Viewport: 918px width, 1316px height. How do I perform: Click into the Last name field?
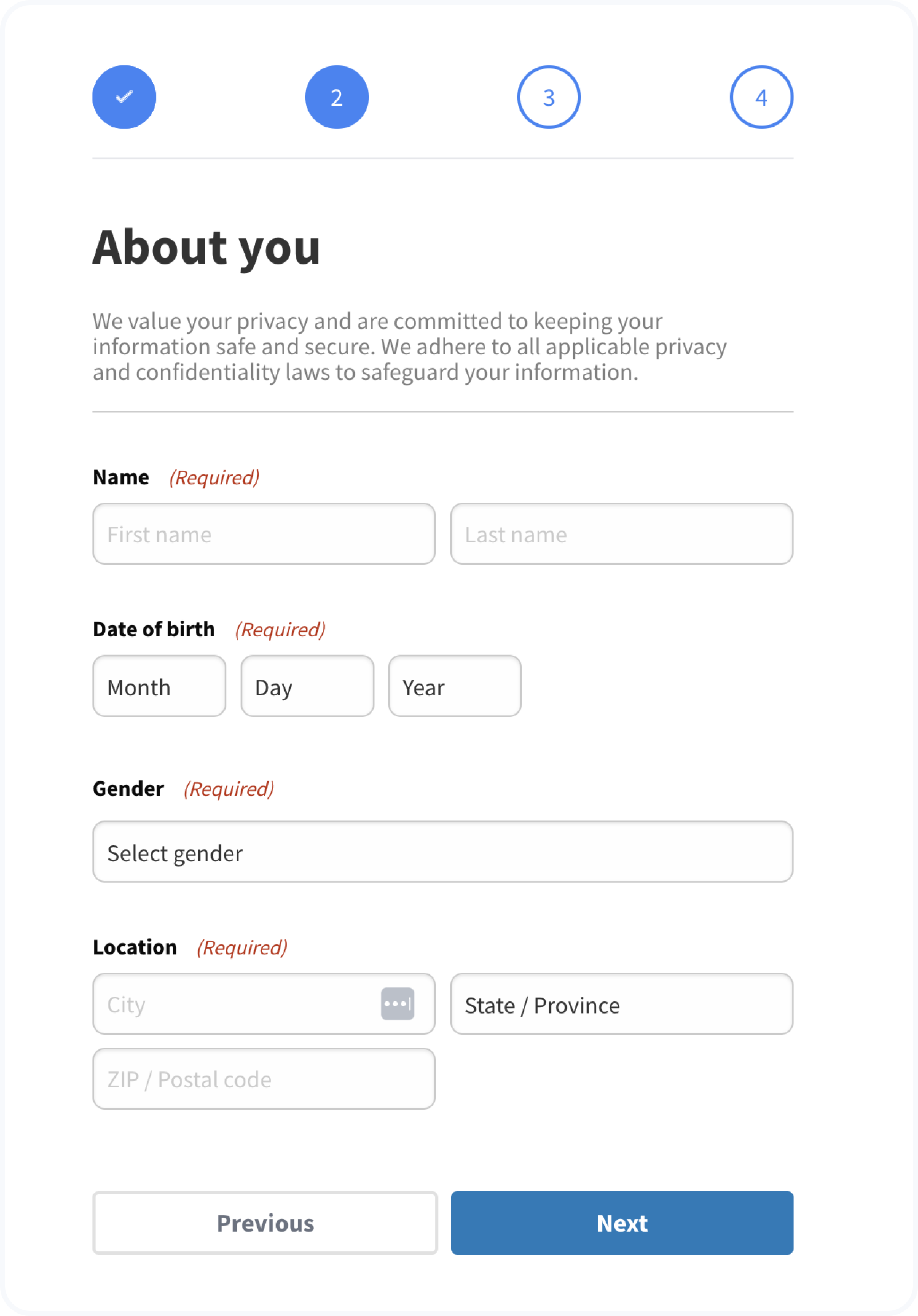621,534
